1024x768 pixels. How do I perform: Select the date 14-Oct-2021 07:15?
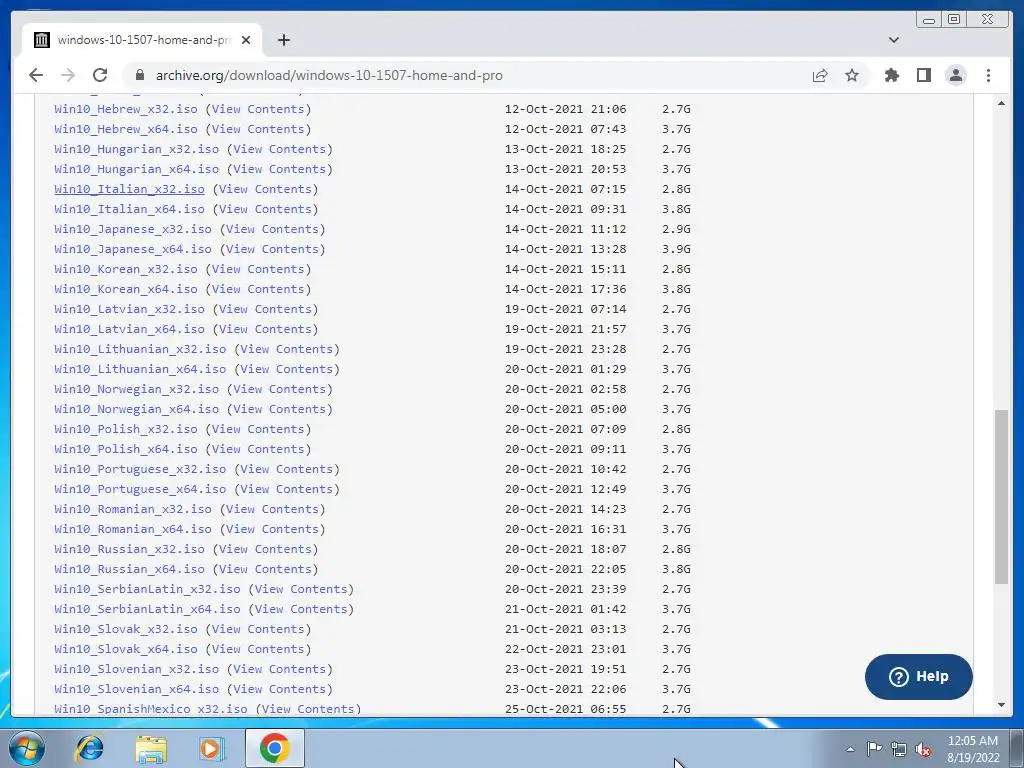(x=566, y=189)
